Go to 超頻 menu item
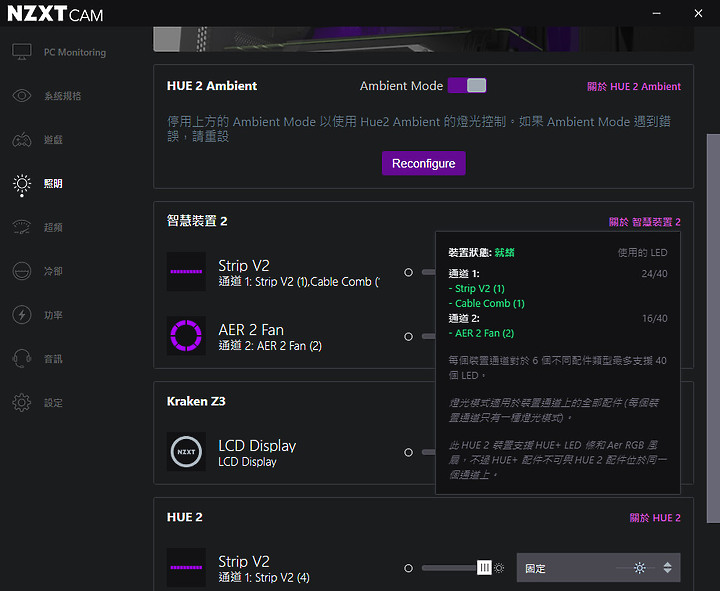The width and height of the screenshot is (720, 591). pos(53,227)
